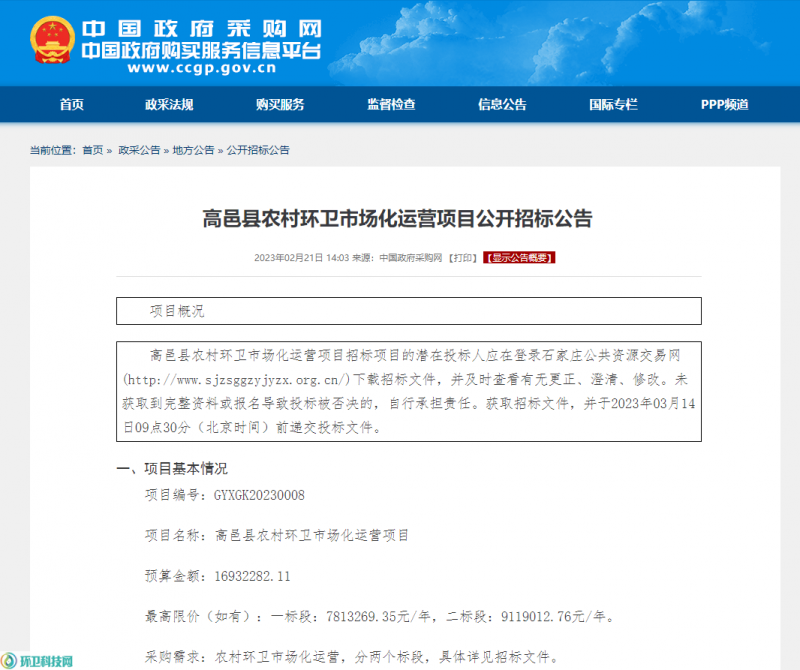The height and width of the screenshot is (670, 800).
Task: Switch to the 国际专栏 section
Action: tap(613, 105)
